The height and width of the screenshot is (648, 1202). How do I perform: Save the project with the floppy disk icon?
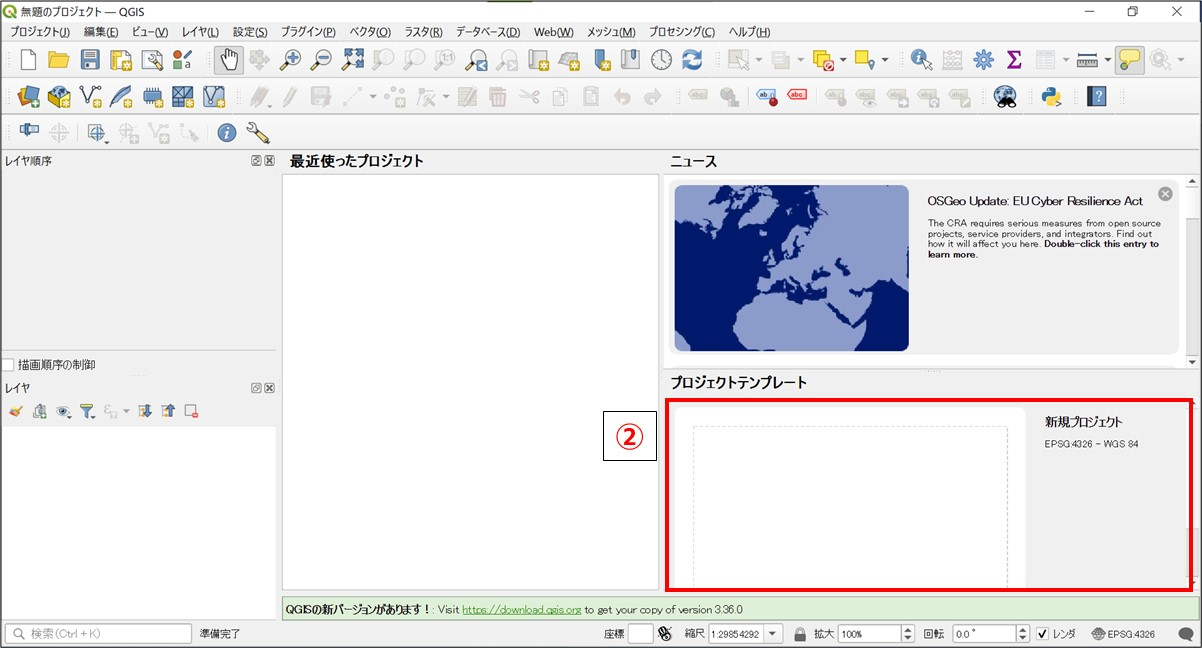tap(90, 60)
